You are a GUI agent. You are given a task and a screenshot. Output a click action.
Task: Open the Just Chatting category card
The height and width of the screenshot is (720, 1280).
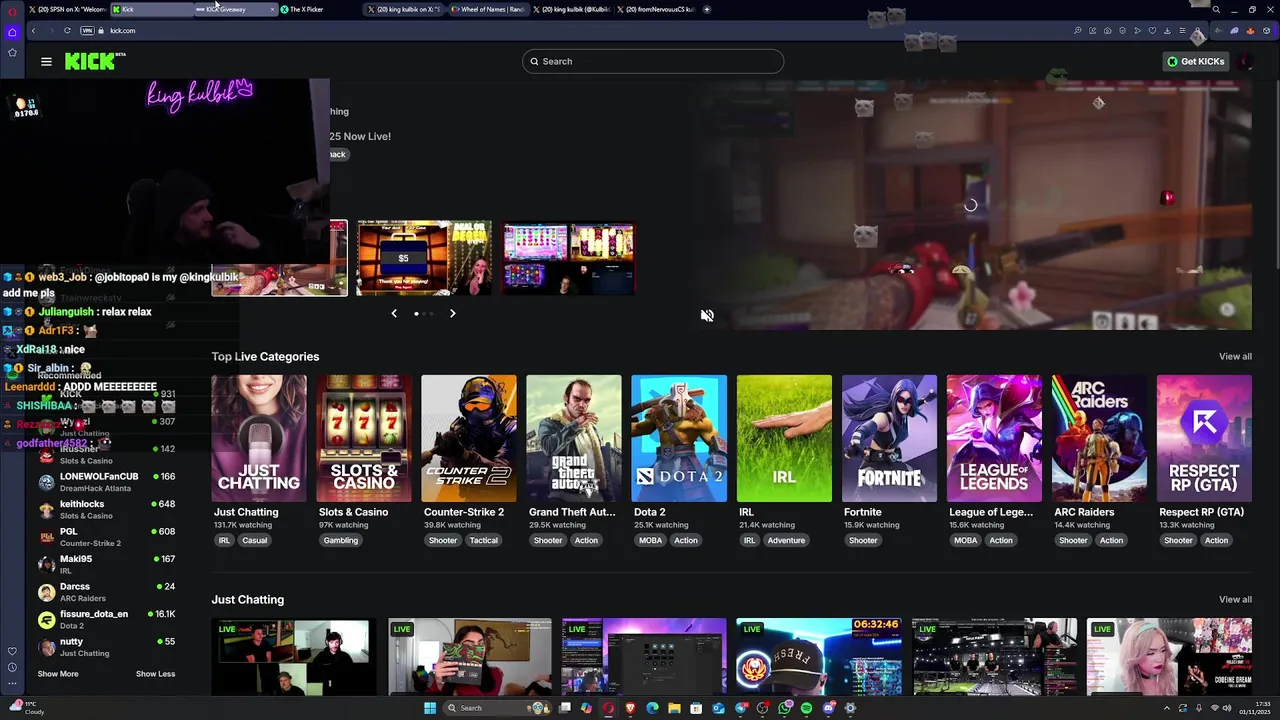(x=259, y=438)
